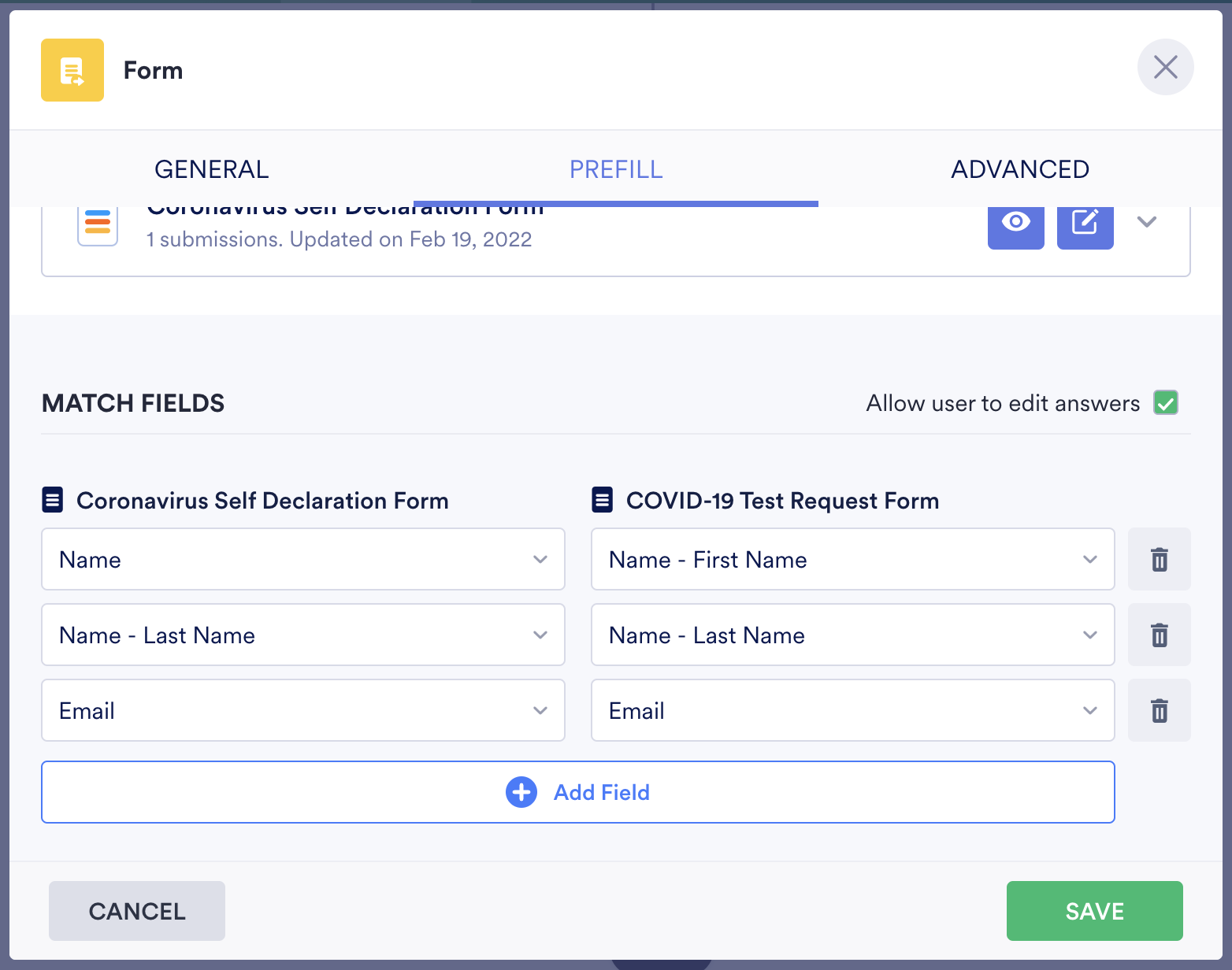
Task: Switch to the Advanced tab
Action: tap(1020, 169)
